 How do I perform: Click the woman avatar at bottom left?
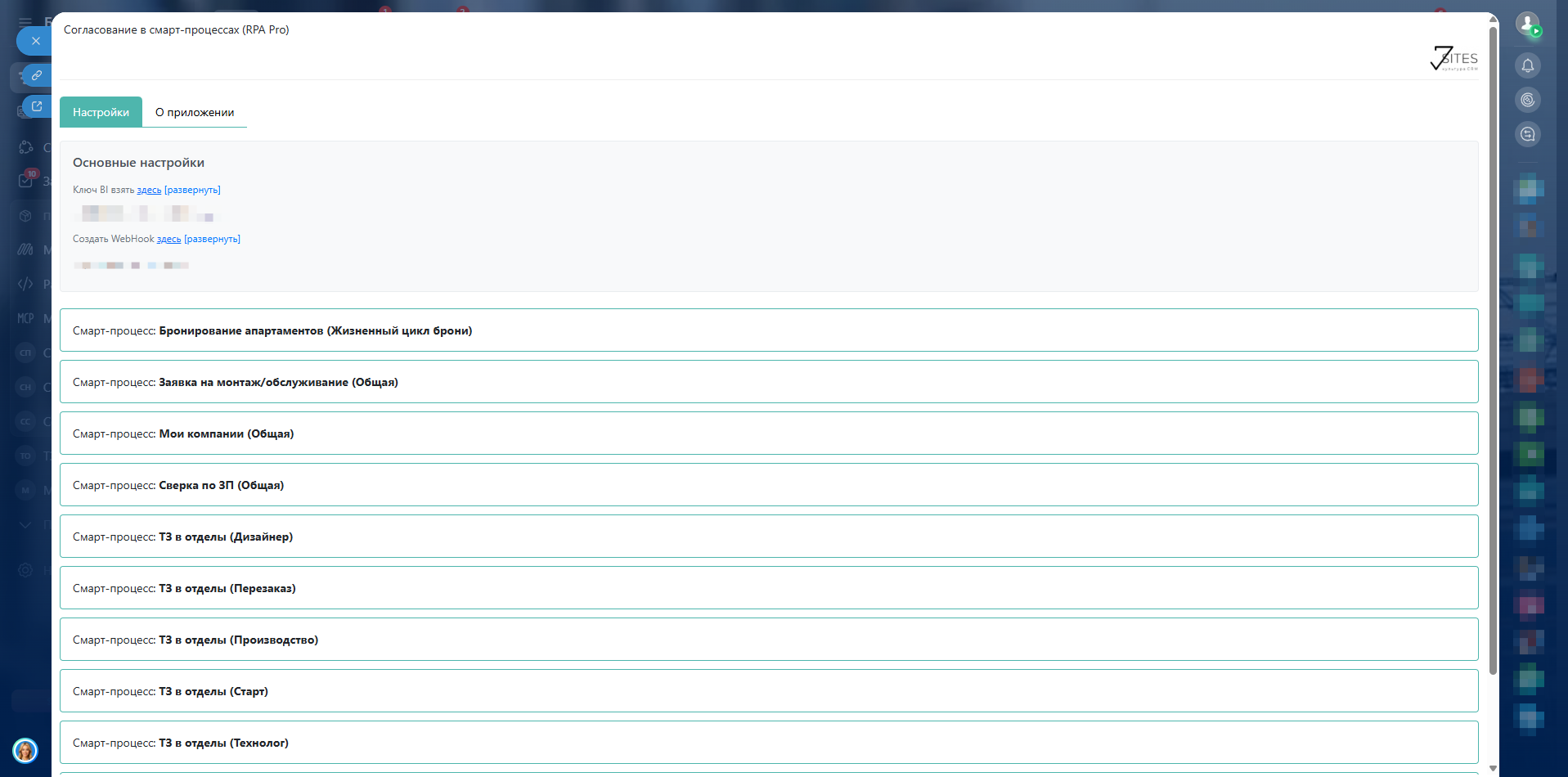coord(25,750)
